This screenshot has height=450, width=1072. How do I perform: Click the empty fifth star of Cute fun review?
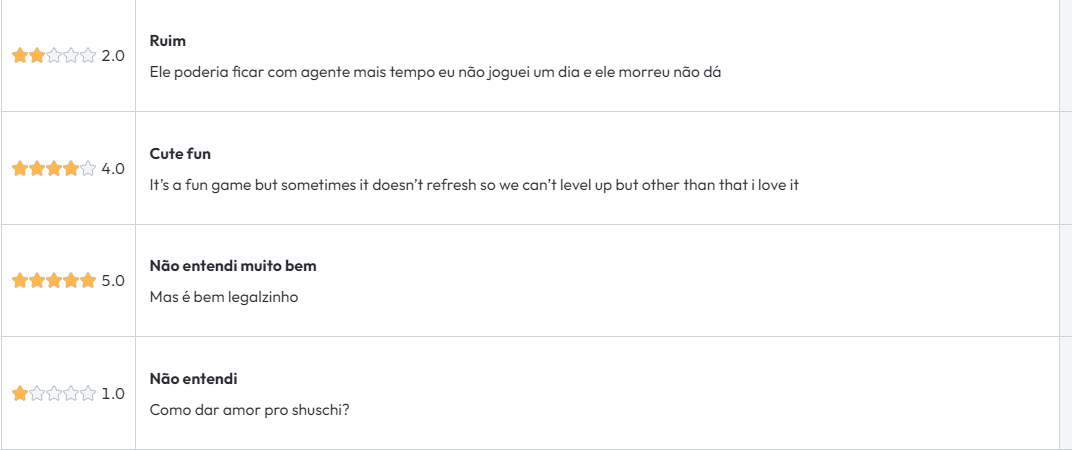point(88,168)
